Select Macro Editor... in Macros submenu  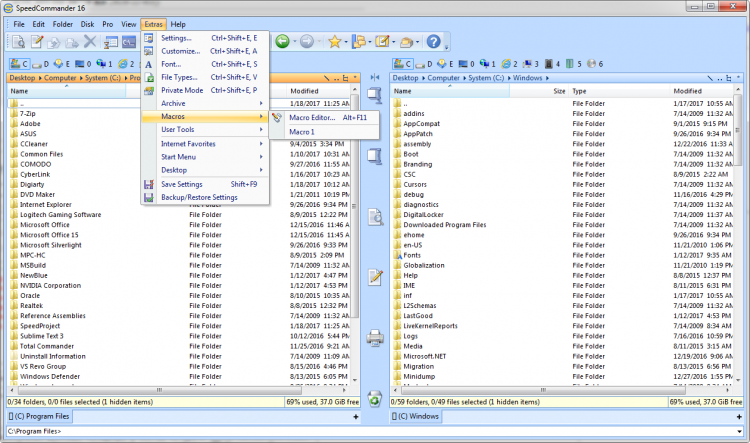(x=325, y=118)
